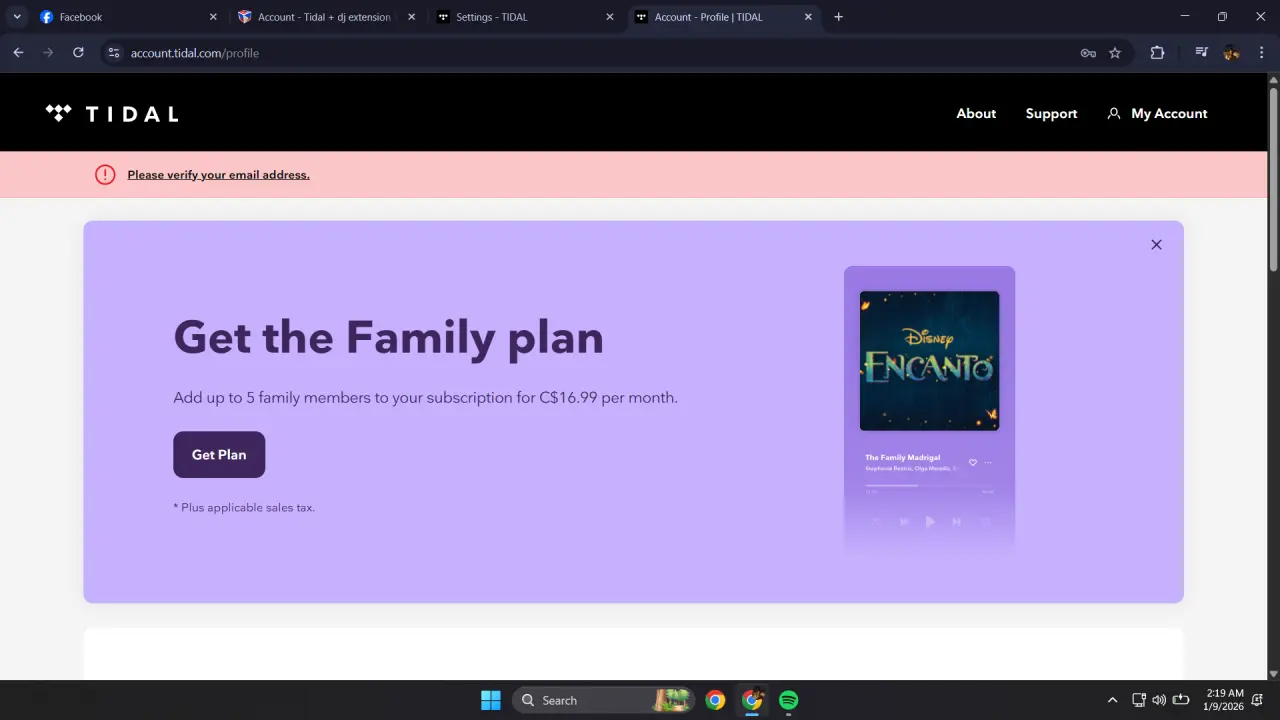The image size is (1280, 720).
Task: Click the site information icon
Action: pyautogui.click(x=113, y=53)
